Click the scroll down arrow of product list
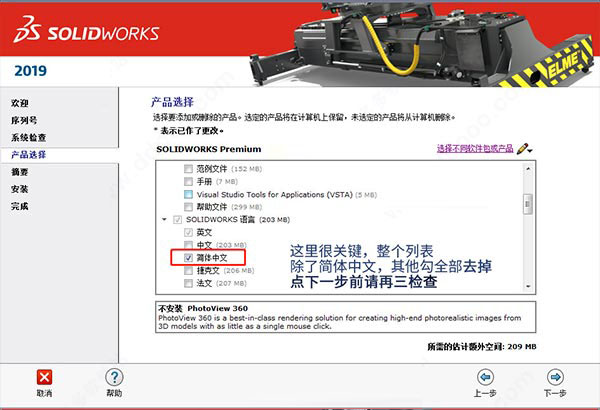 pyautogui.click(x=528, y=286)
